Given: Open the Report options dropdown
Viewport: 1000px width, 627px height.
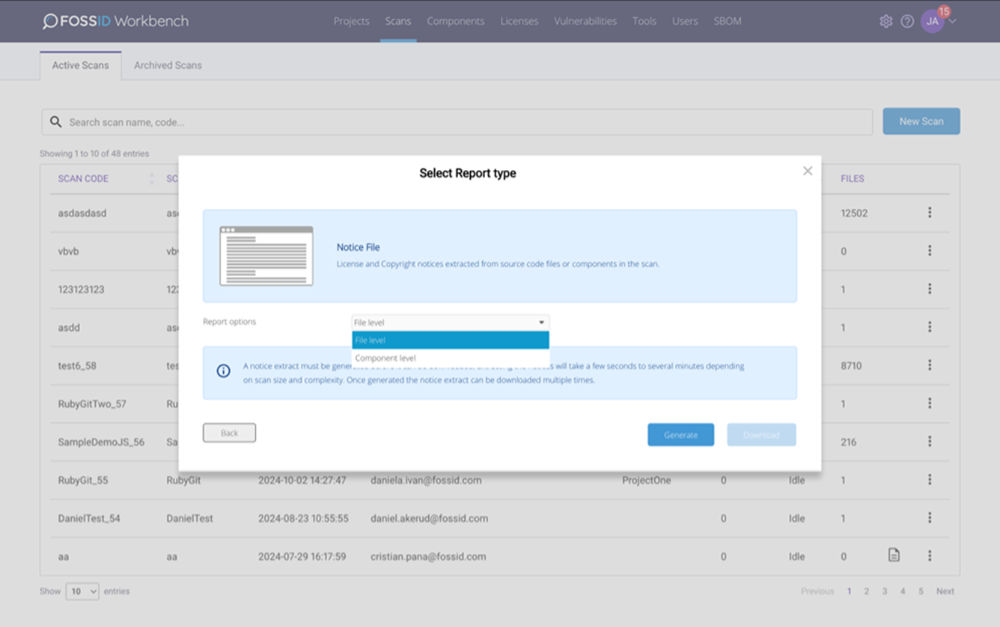Looking at the screenshot, I should (x=450, y=323).
